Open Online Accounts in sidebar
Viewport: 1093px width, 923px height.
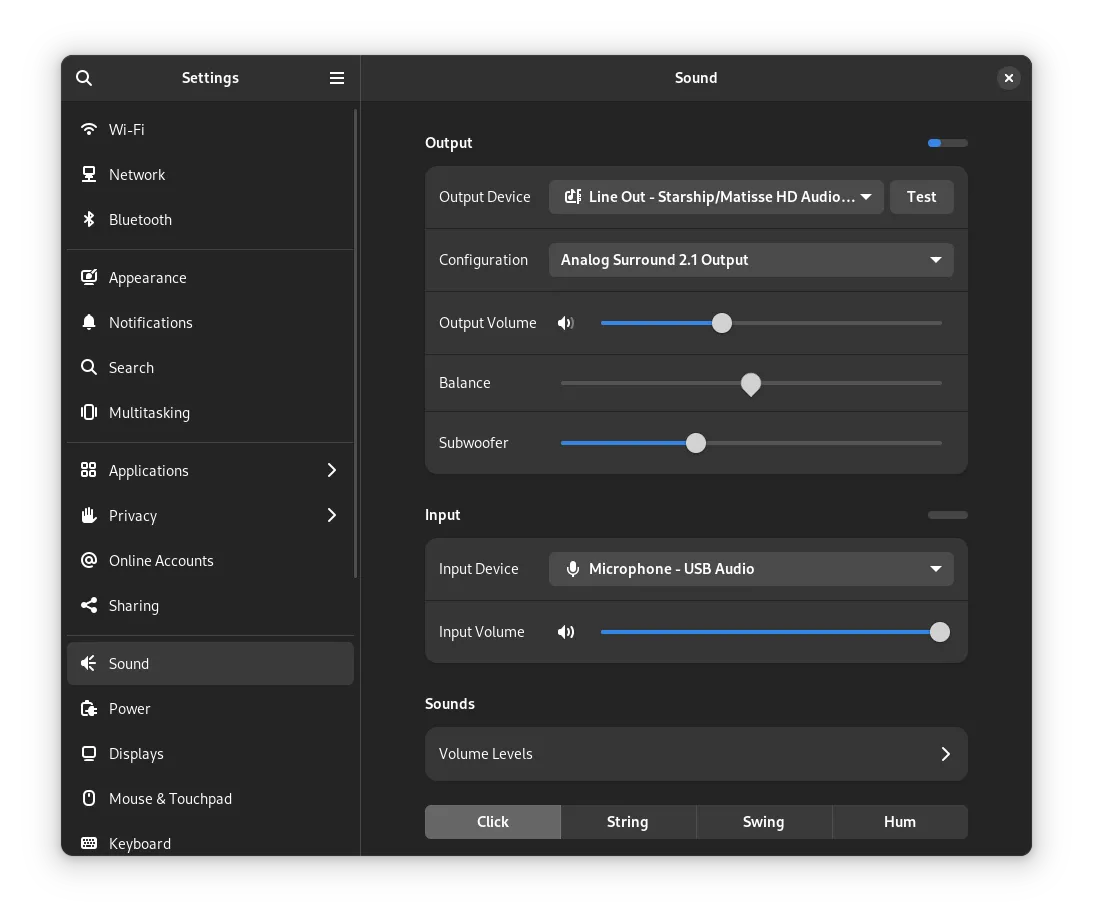point(161,561)
